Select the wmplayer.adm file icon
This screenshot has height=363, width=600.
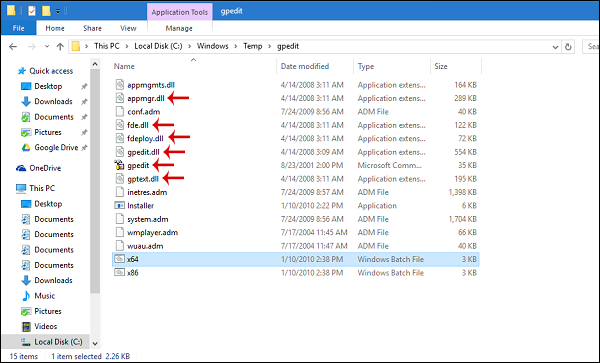pyautogui.click(x=120, y=232)
